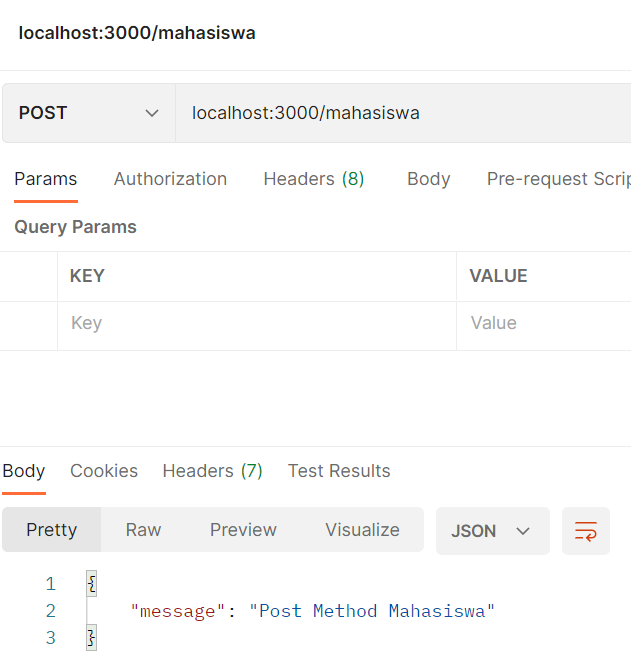Screen dimensions: 631x663
Task: Select the Raw view button
Action: click(x=143, y=530)
